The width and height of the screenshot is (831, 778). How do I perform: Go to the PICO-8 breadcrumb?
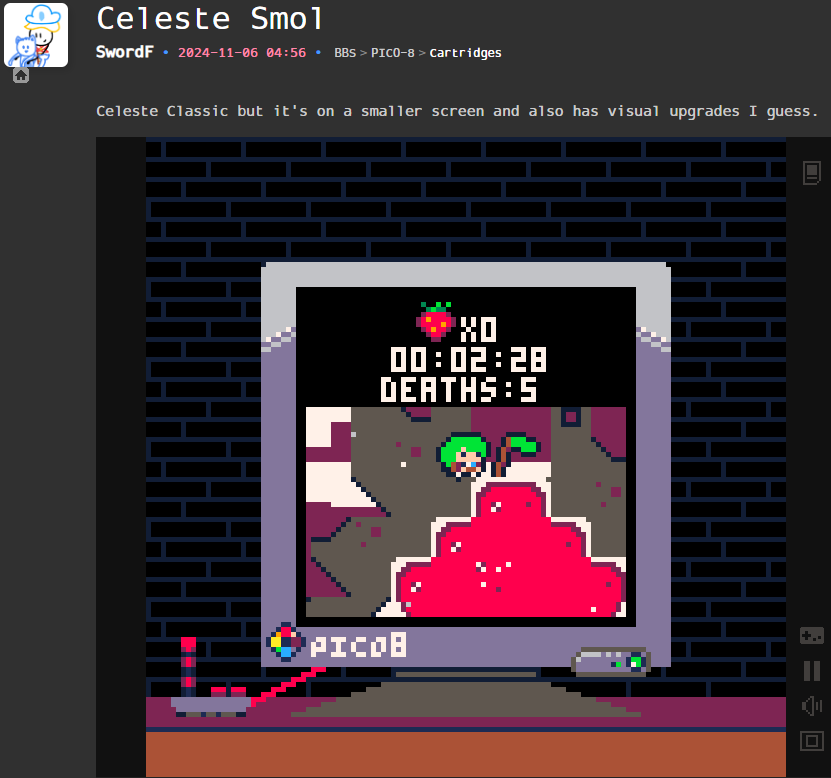tap(392, 53)
